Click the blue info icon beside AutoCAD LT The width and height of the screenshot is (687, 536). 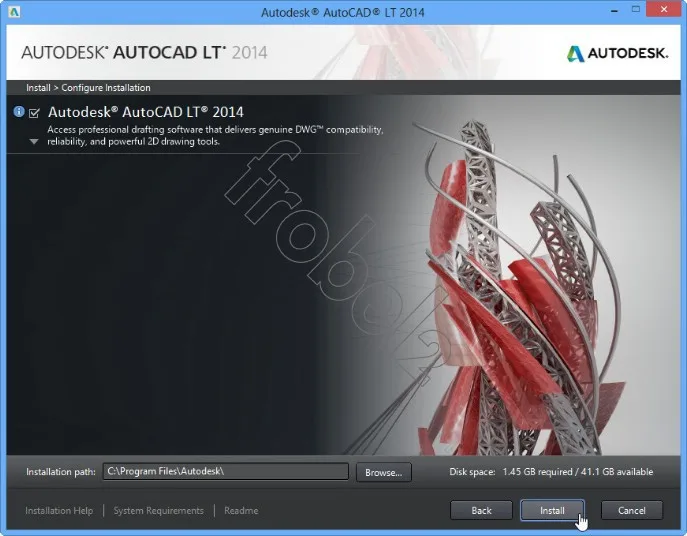click(19, 112)
